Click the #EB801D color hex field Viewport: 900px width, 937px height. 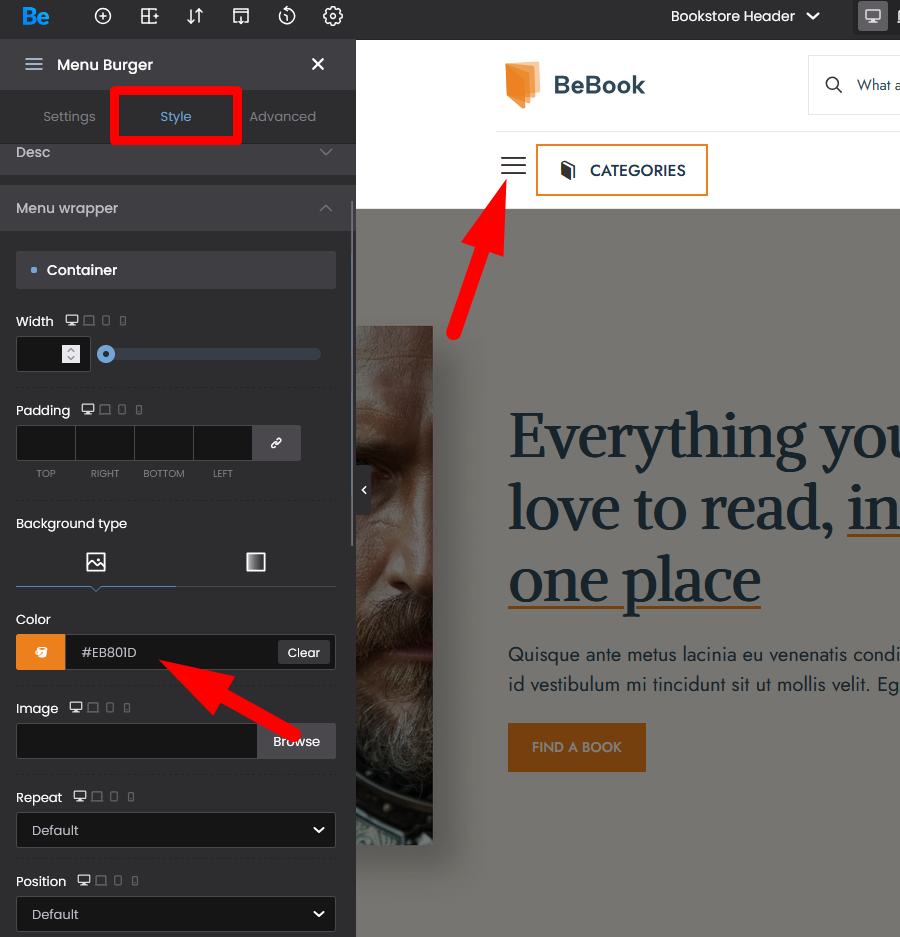pos(172,652)
